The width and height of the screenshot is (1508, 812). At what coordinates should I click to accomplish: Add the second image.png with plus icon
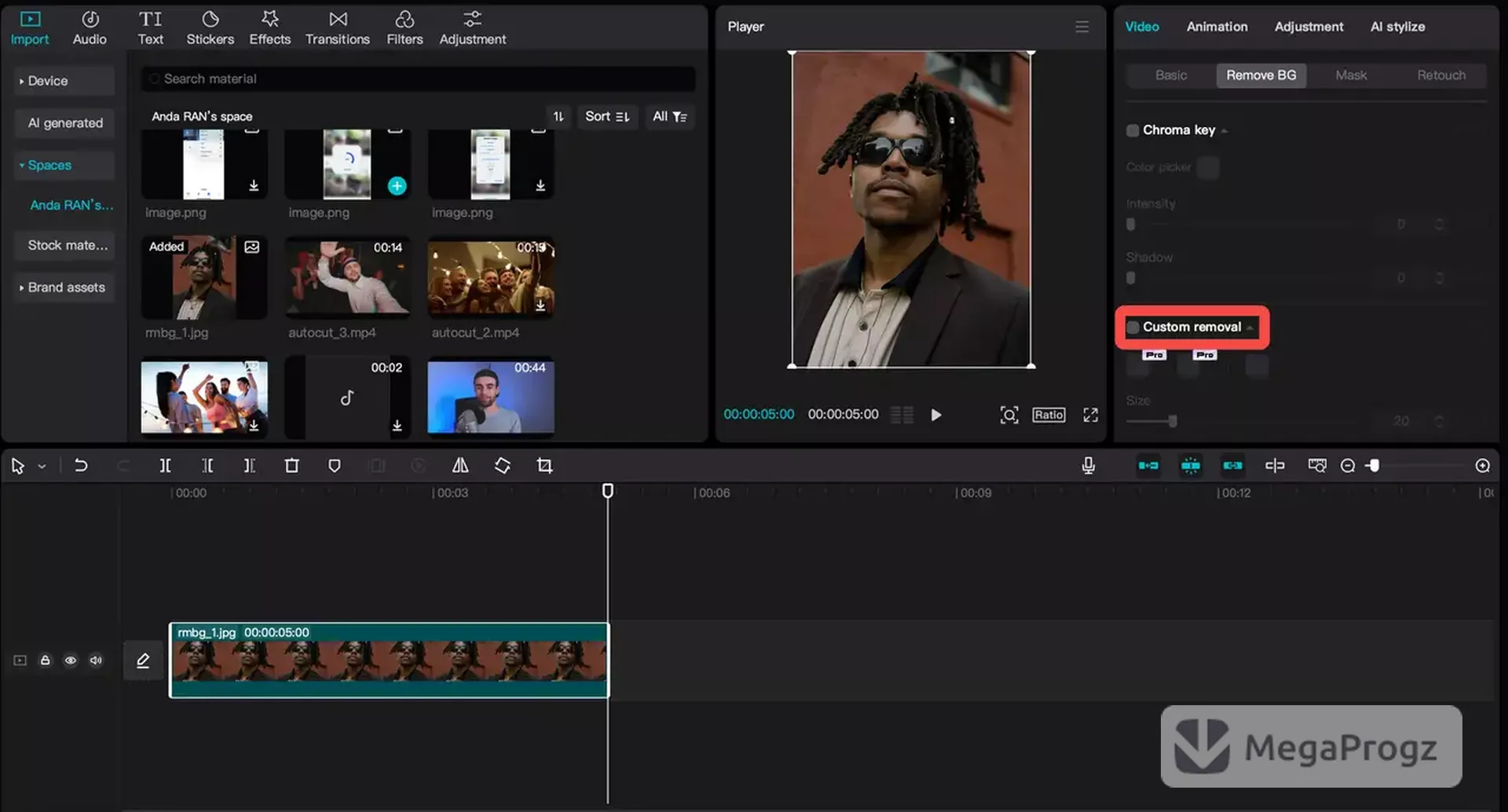[x=397, y=185]
